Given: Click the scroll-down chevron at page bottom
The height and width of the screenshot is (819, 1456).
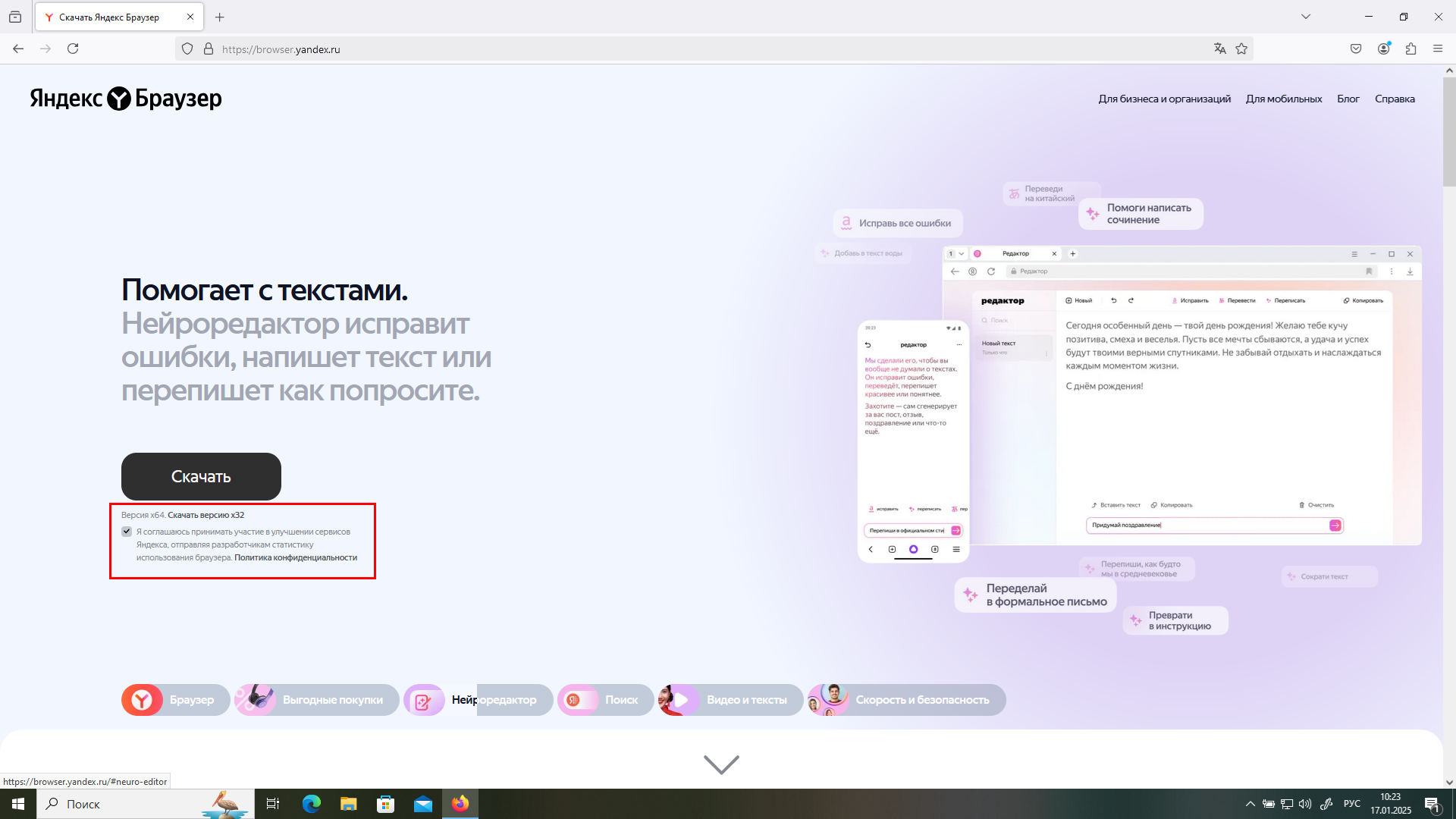Looking at the screenshot, I should click(x=720, y=764).
